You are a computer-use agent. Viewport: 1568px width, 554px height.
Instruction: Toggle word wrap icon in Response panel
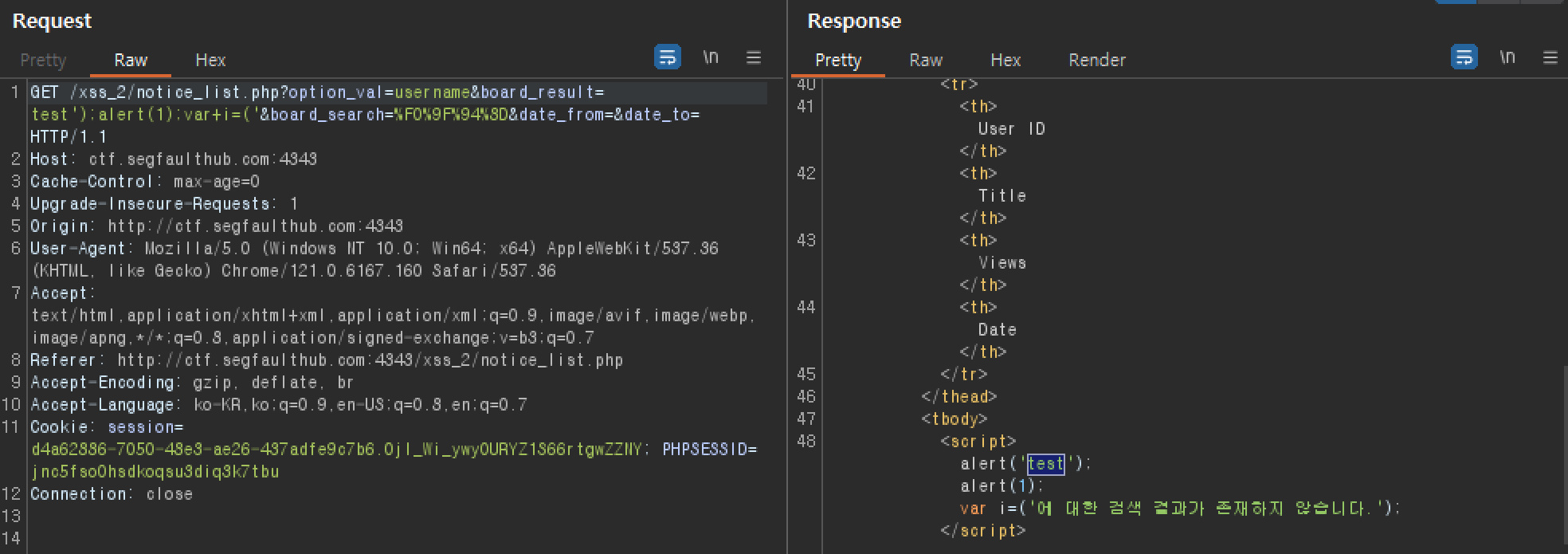pos(1464,57)
